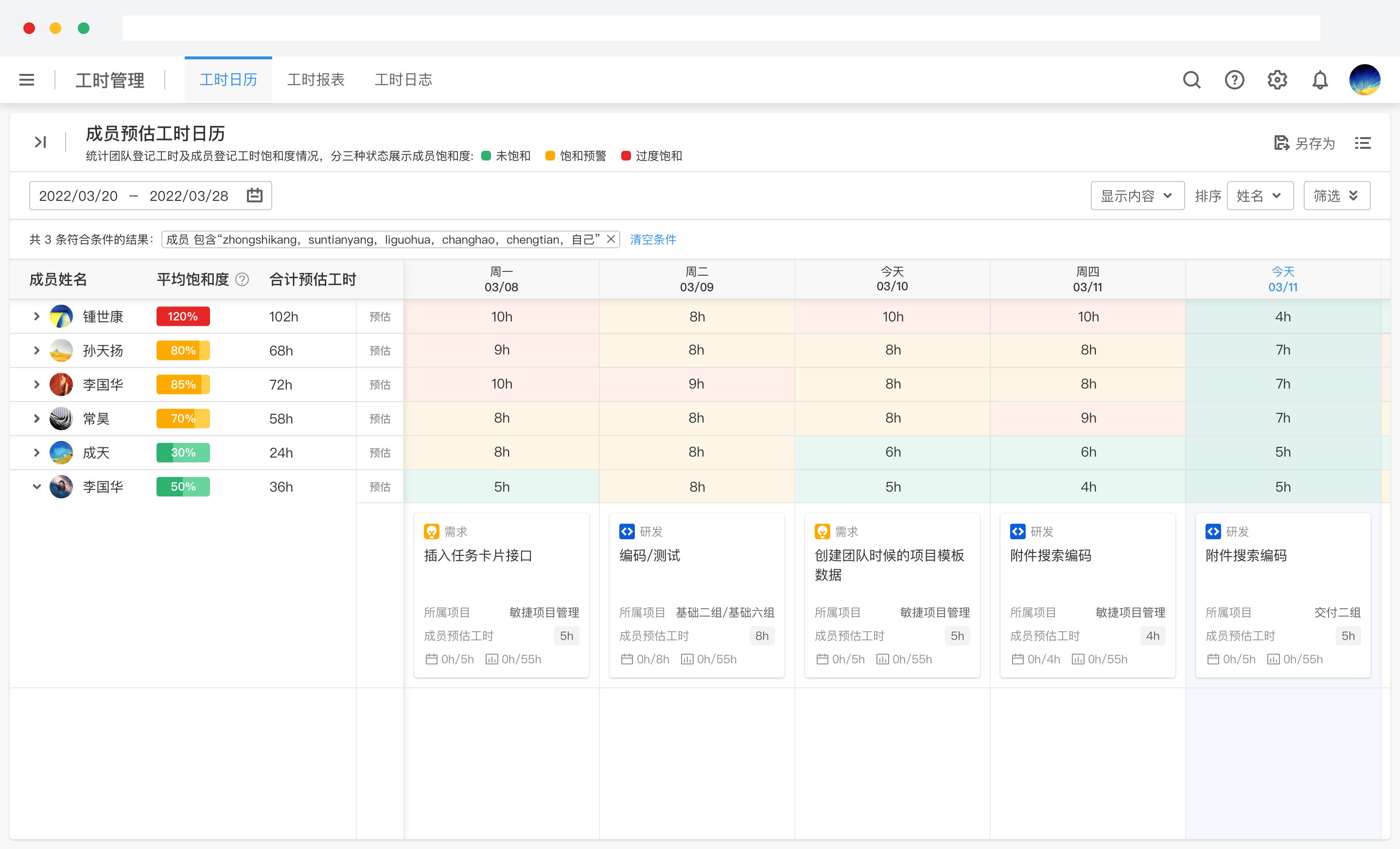
Task: Open the notifications bell
Action: [x=1320, y=80]
